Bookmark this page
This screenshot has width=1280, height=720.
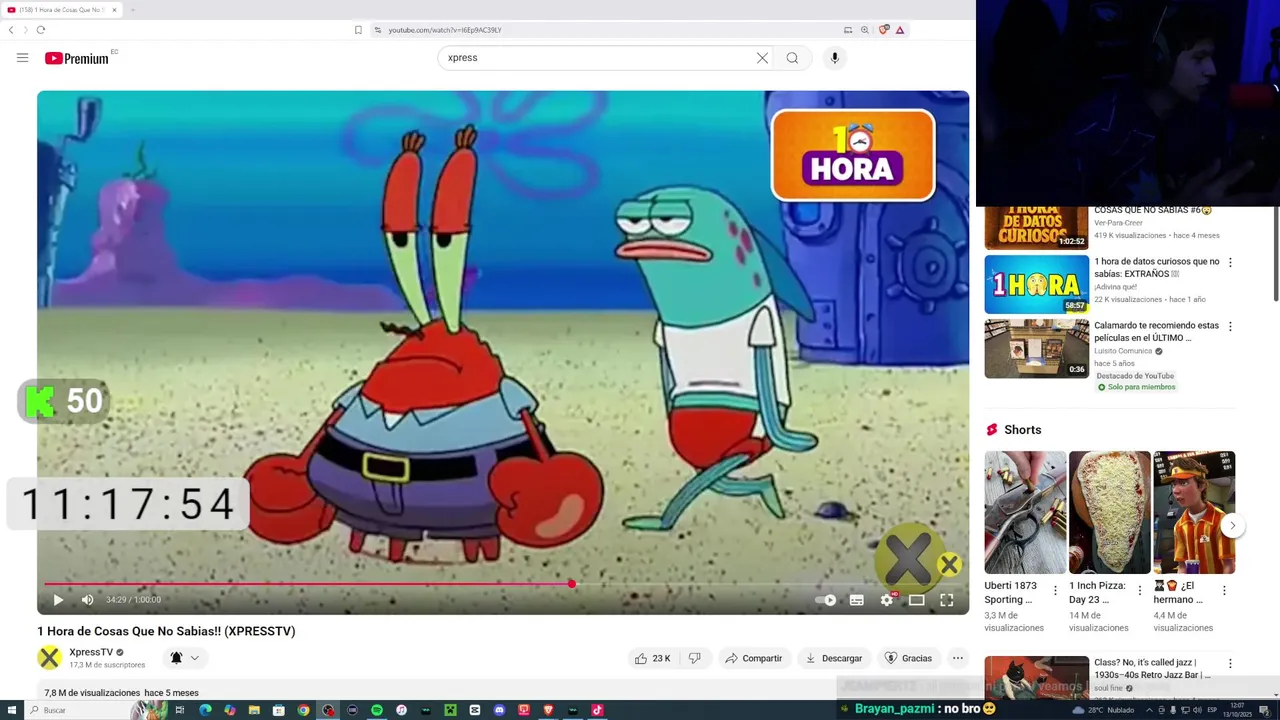tap(358, 30)
